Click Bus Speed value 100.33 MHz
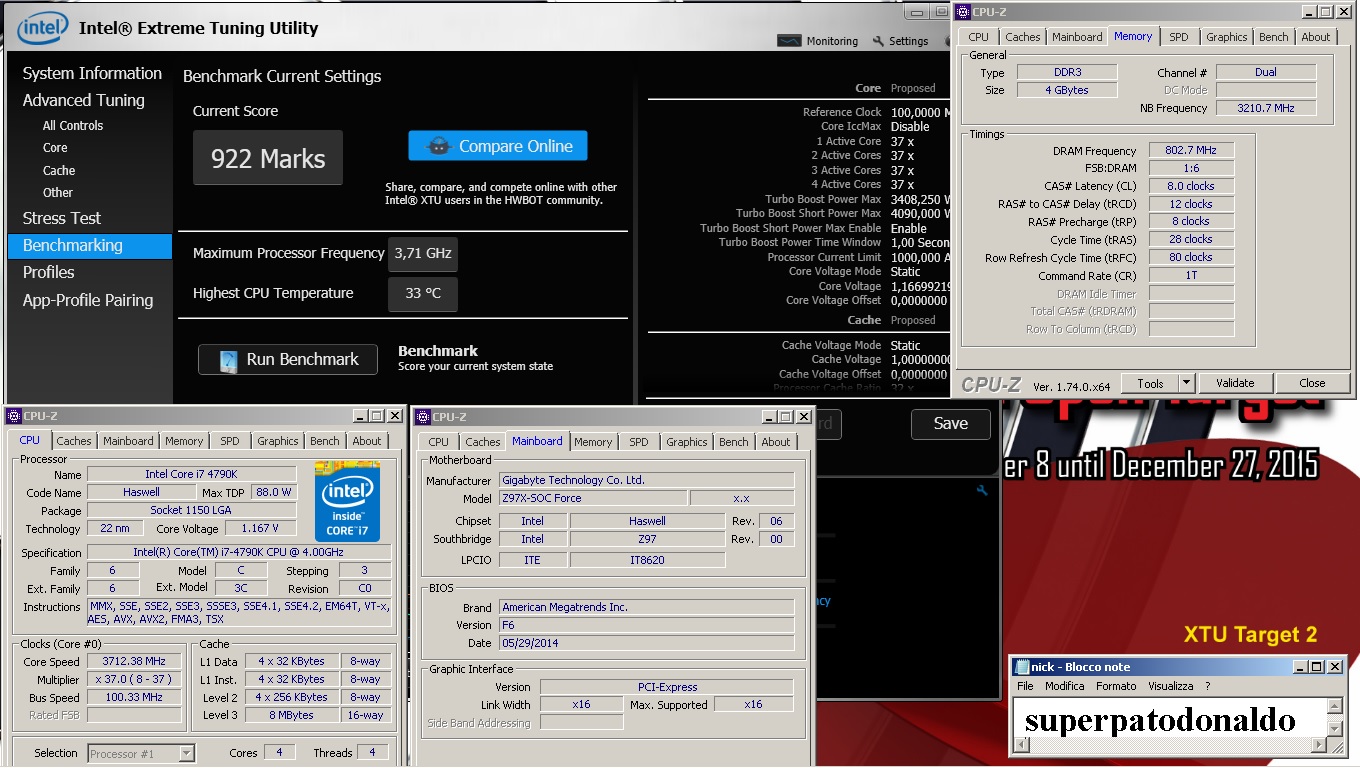The height and width of the screenshot is (768, 1360). 134,697
